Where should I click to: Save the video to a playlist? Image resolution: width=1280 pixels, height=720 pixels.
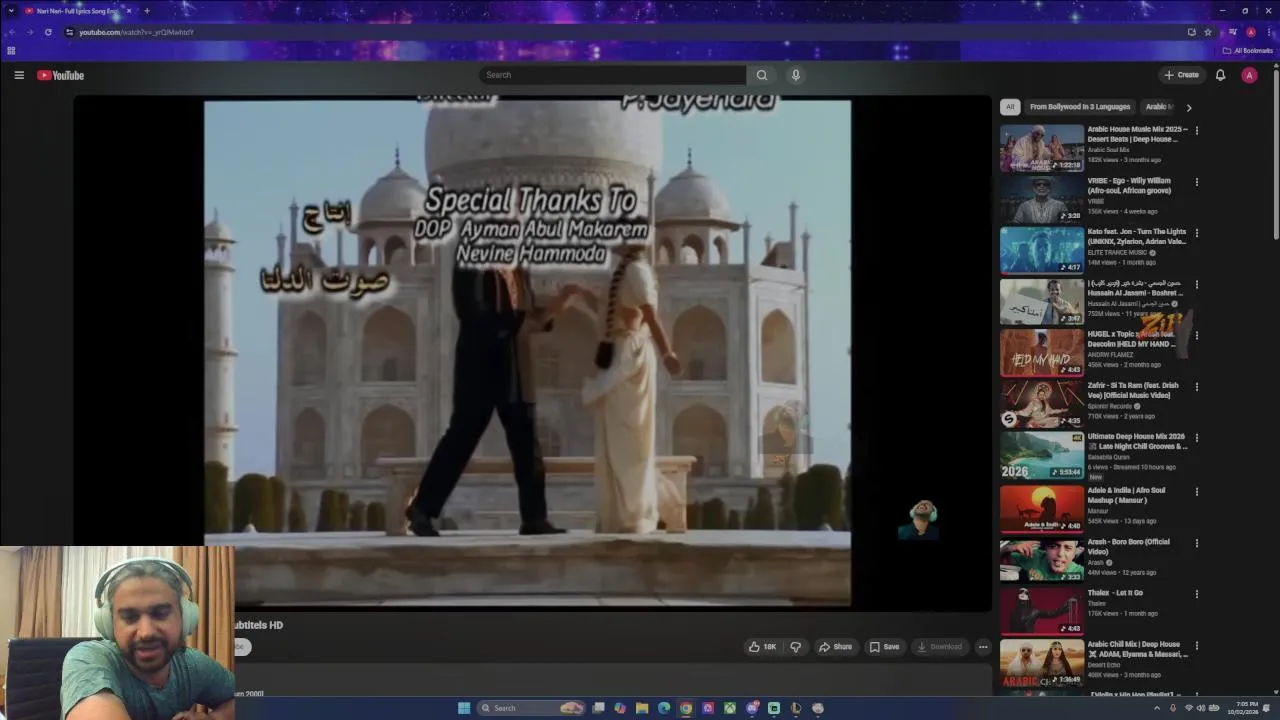(x=884, y=647)
